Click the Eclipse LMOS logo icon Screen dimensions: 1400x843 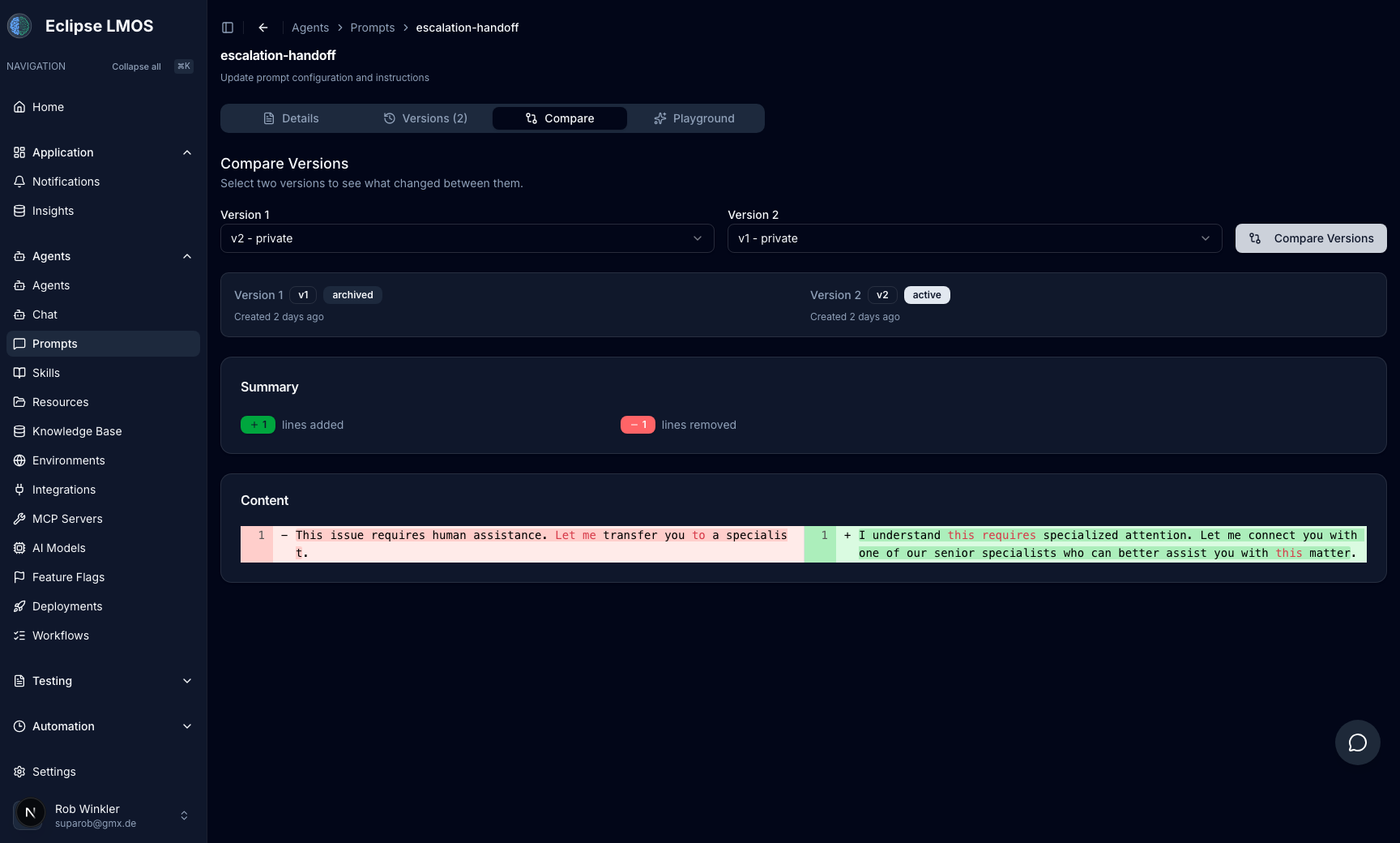(19, 26)
